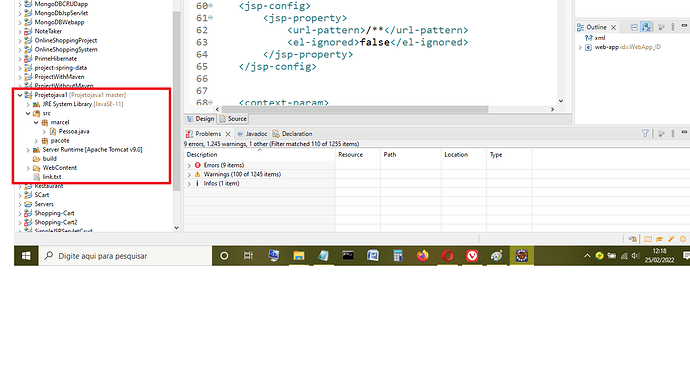Collapse the src folder
690x387 pixels.
pos(28,114)
